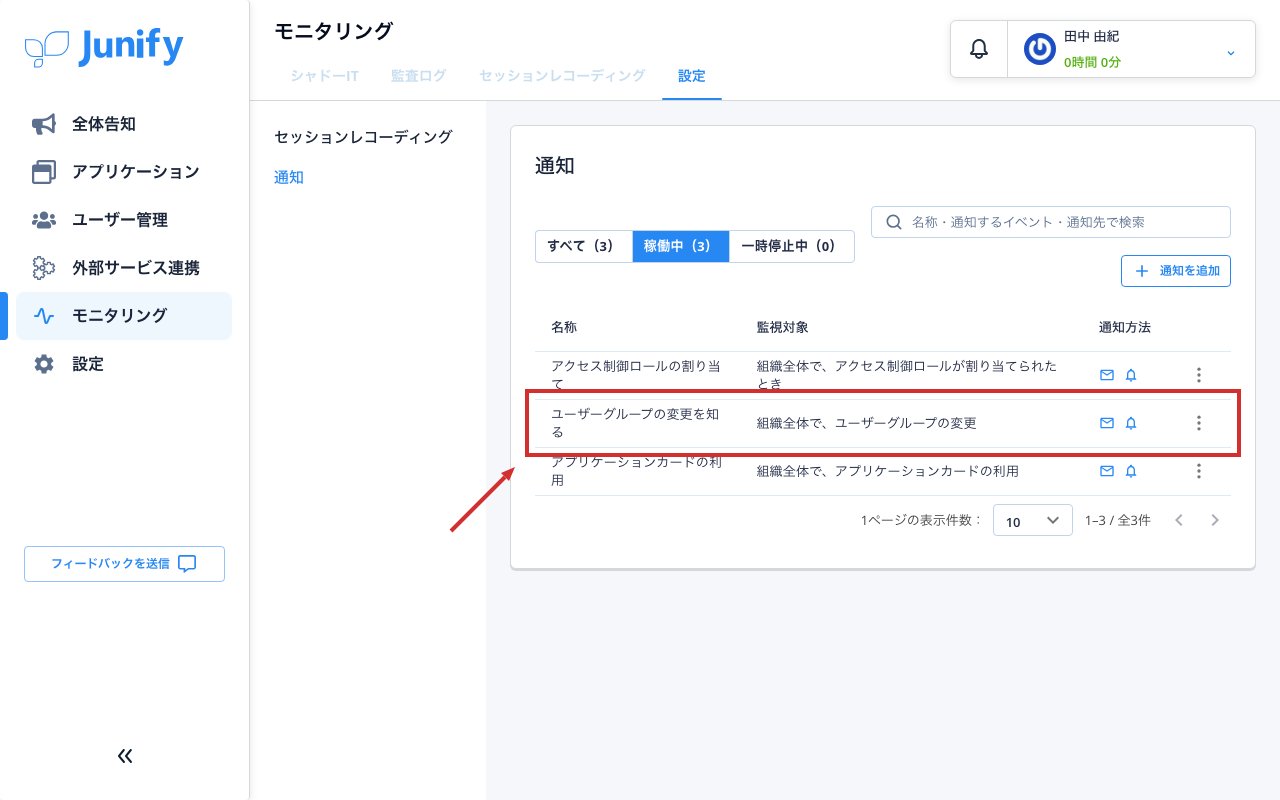Viewport: 1280px width, 800px height.
Task: Open more options for アクセス制御ロールの割り当て row
Action: (1199, 375)
